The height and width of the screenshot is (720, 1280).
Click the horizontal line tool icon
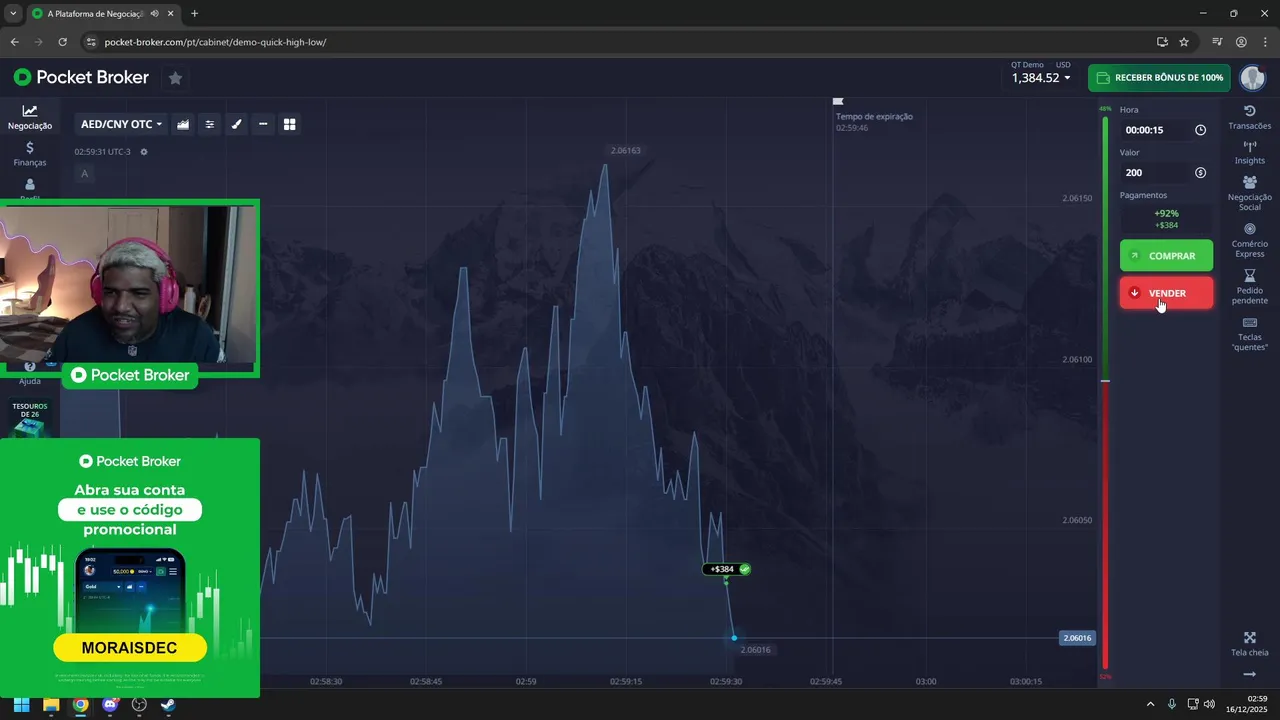pos(263,124)
